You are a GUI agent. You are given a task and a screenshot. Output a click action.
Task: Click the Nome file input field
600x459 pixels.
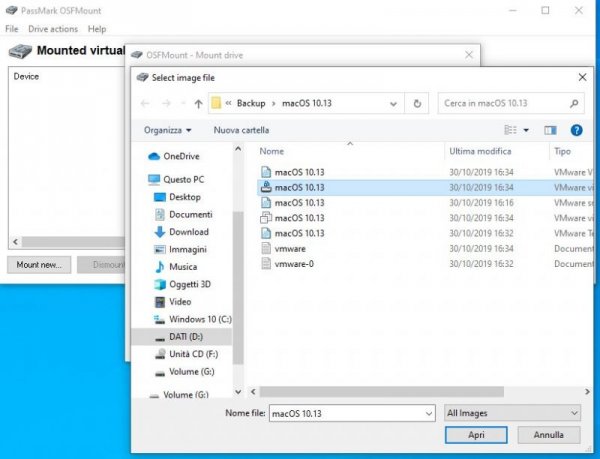(352, 413)
